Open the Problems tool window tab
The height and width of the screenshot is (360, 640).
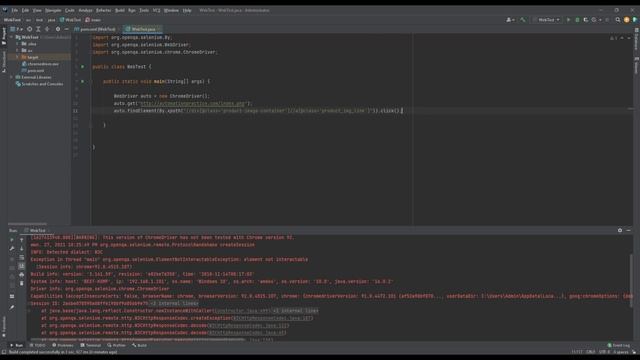click(63, 345)
